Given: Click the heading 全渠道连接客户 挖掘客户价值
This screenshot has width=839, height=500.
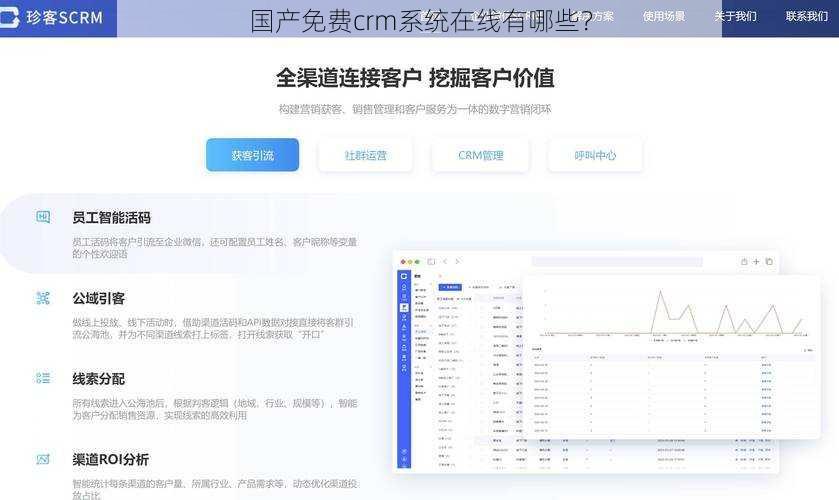Looking at the screenshot, I should point(415,78).
